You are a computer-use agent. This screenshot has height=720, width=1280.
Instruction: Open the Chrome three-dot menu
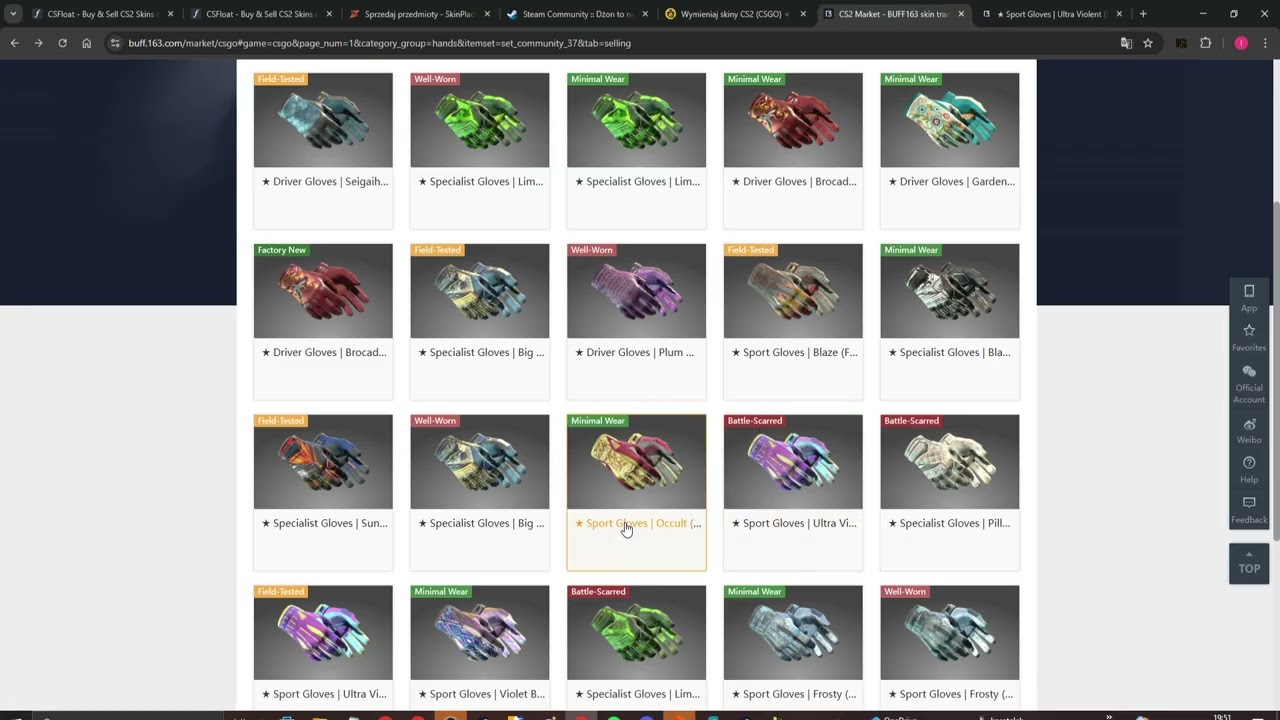(x=1265, y=43)
